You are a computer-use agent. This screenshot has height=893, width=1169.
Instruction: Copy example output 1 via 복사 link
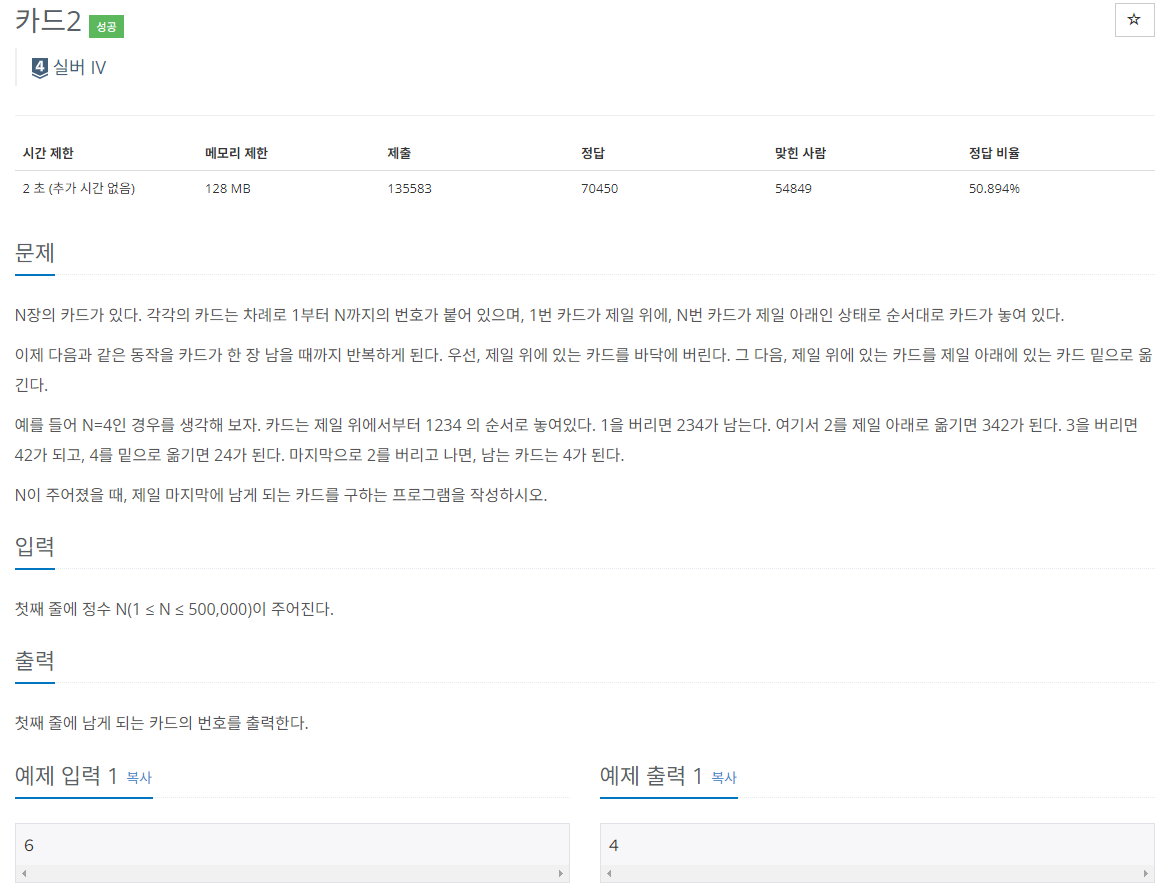tap(724, 777)
